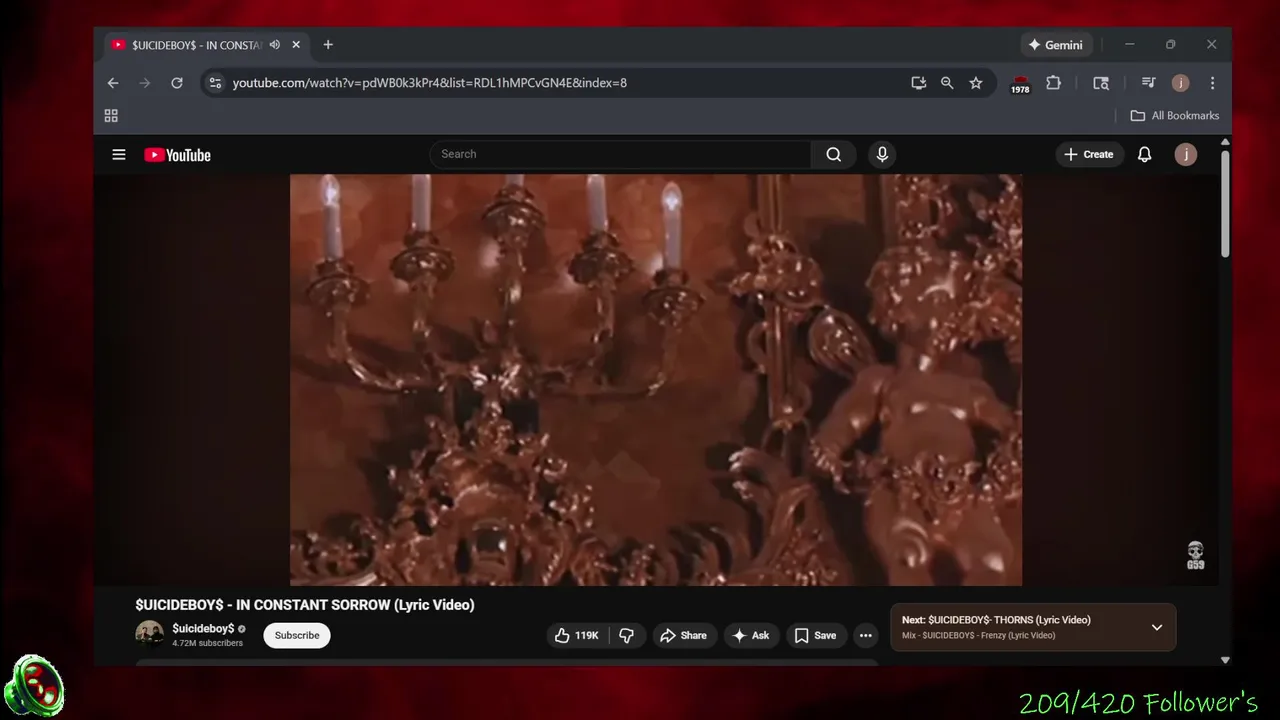Share the video
This screenshot has height=720, width=1280.
coord(683,635)
